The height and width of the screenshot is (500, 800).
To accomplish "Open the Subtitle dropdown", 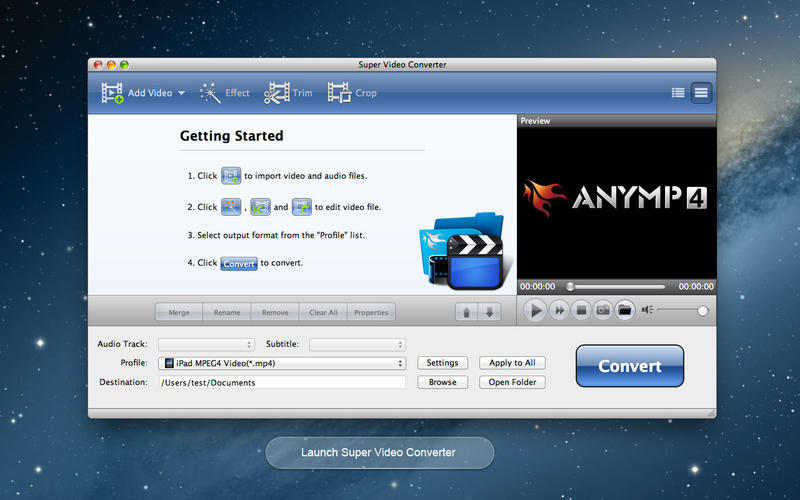I will point(358,344).
